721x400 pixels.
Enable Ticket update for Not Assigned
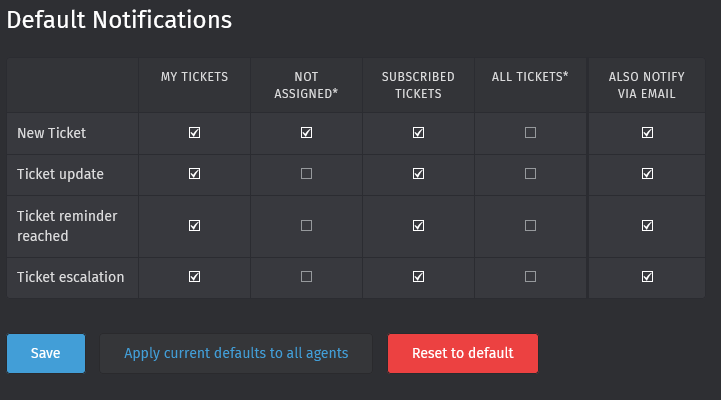(x=306, y=173)
